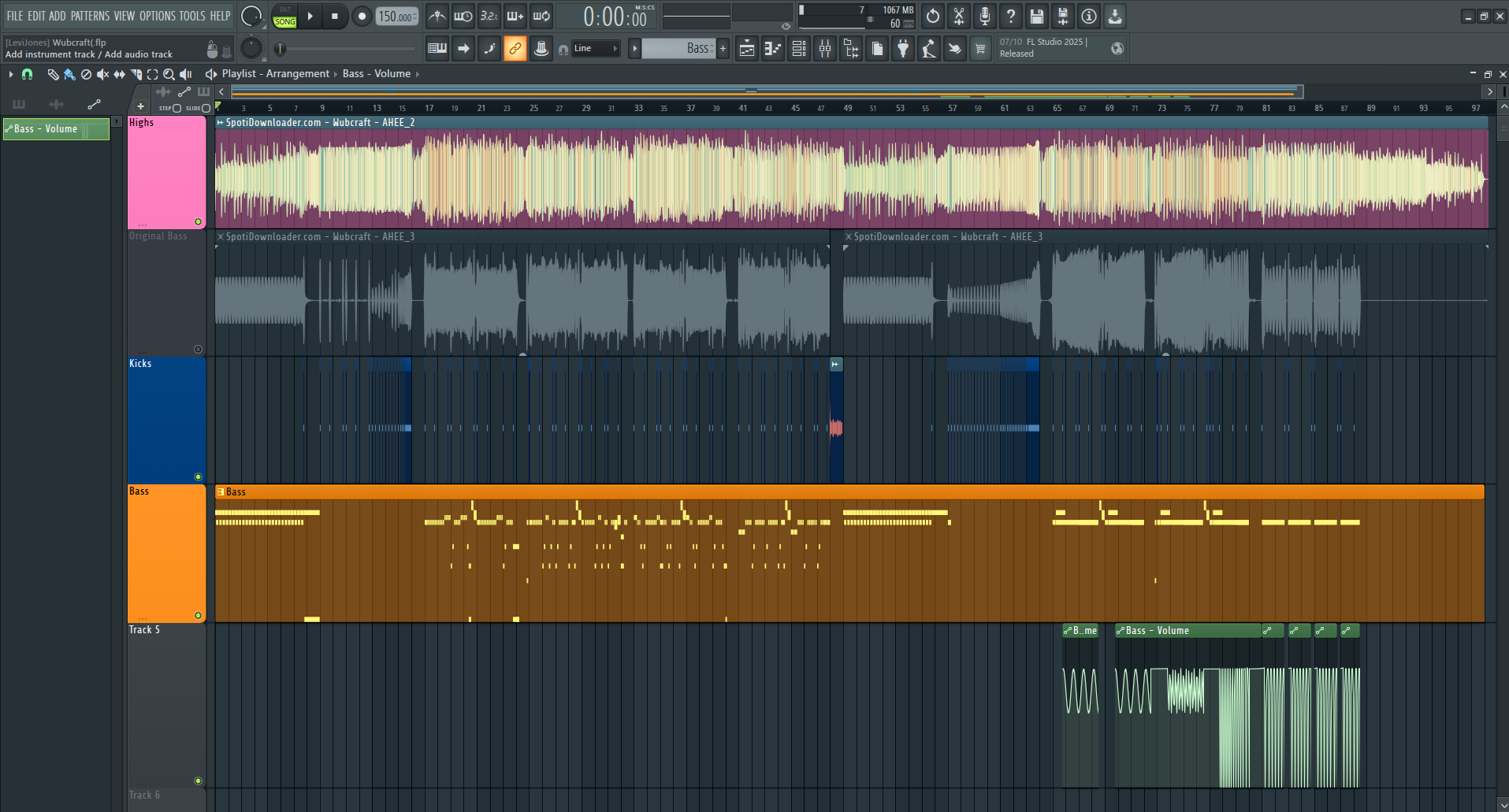This screenshot has width=1509, height=812.
Task: Select the Mute tool in playlist
Action: tap(102, 74)
